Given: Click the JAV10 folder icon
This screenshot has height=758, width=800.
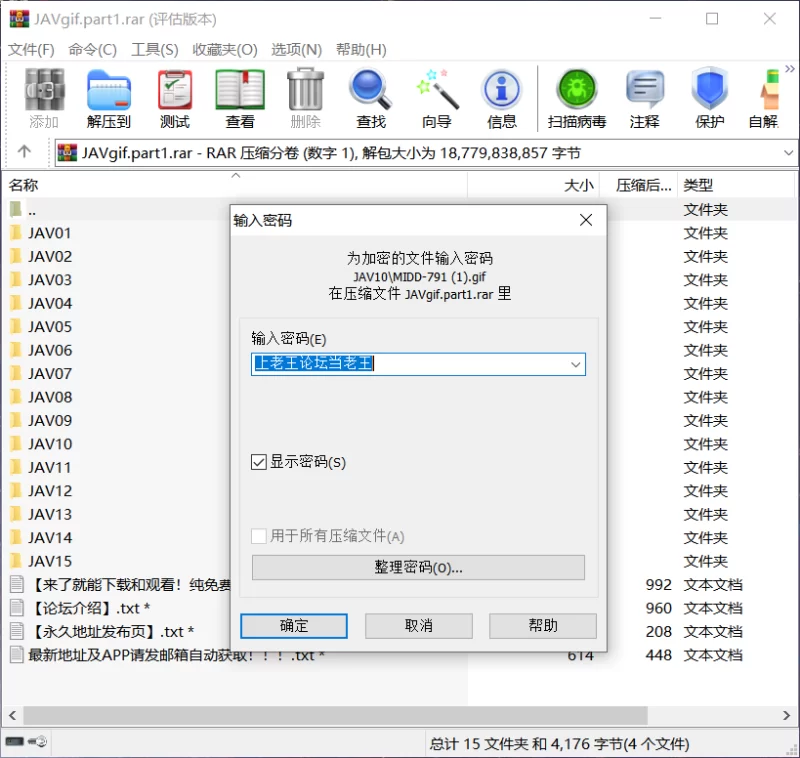Looking at the screenshot, I should pyautogui.click(x=16, y=444).
